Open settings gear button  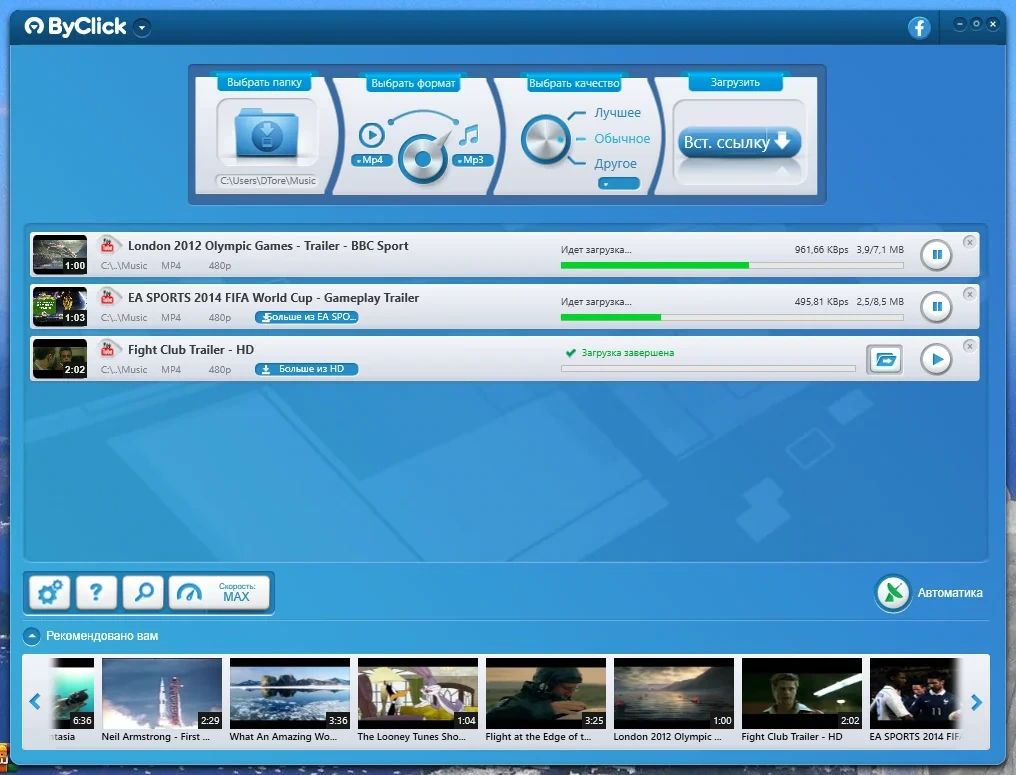coord(50,592)
